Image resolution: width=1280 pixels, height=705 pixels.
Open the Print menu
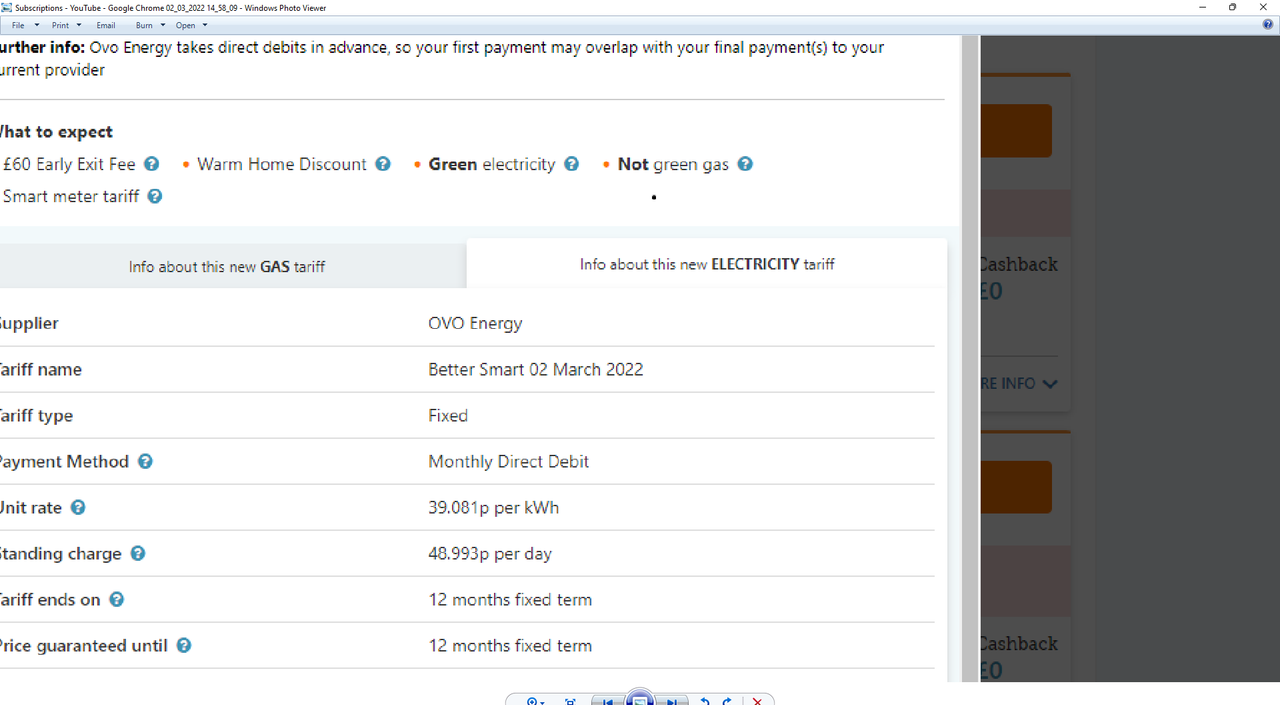coord(61,25)
